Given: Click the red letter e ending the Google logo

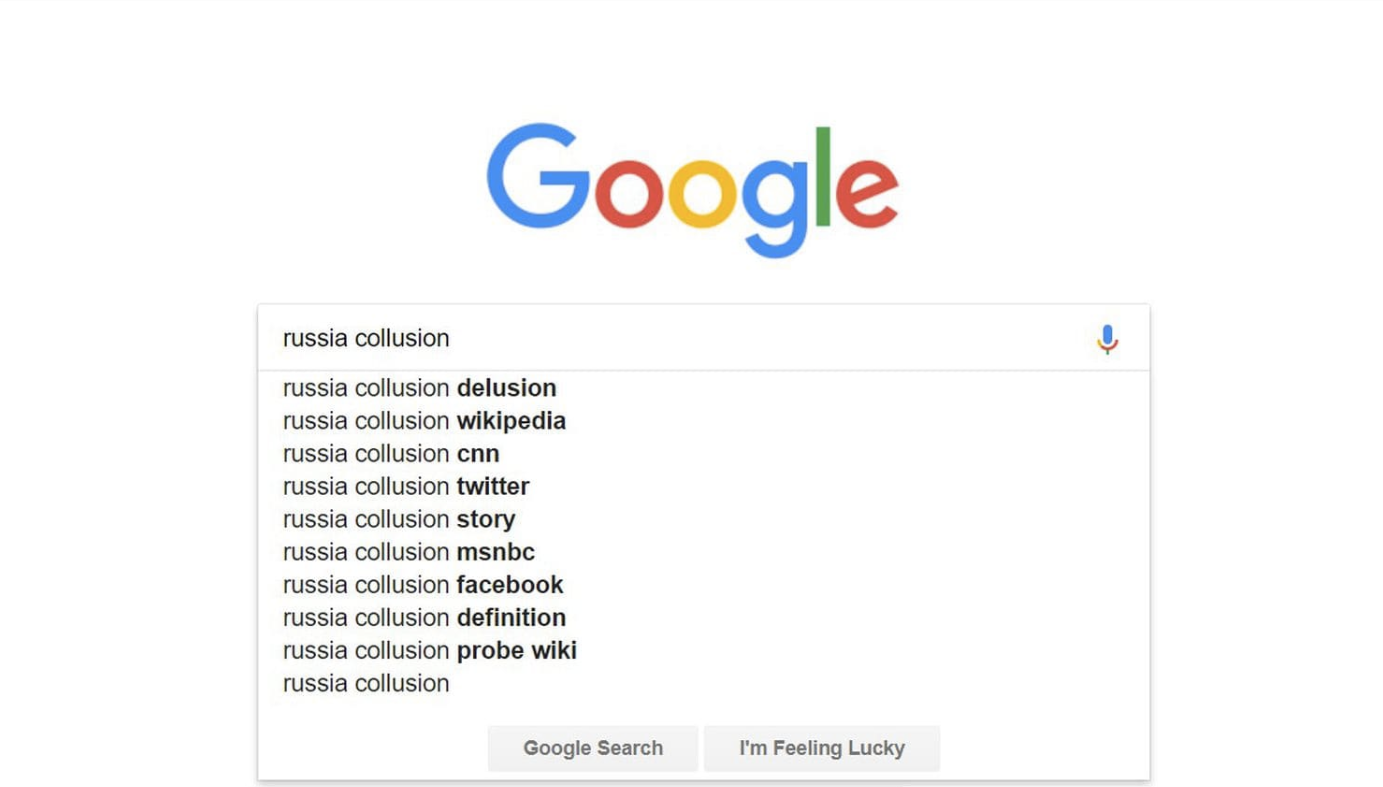Looking at the screenshot, I should coord(866,192).
